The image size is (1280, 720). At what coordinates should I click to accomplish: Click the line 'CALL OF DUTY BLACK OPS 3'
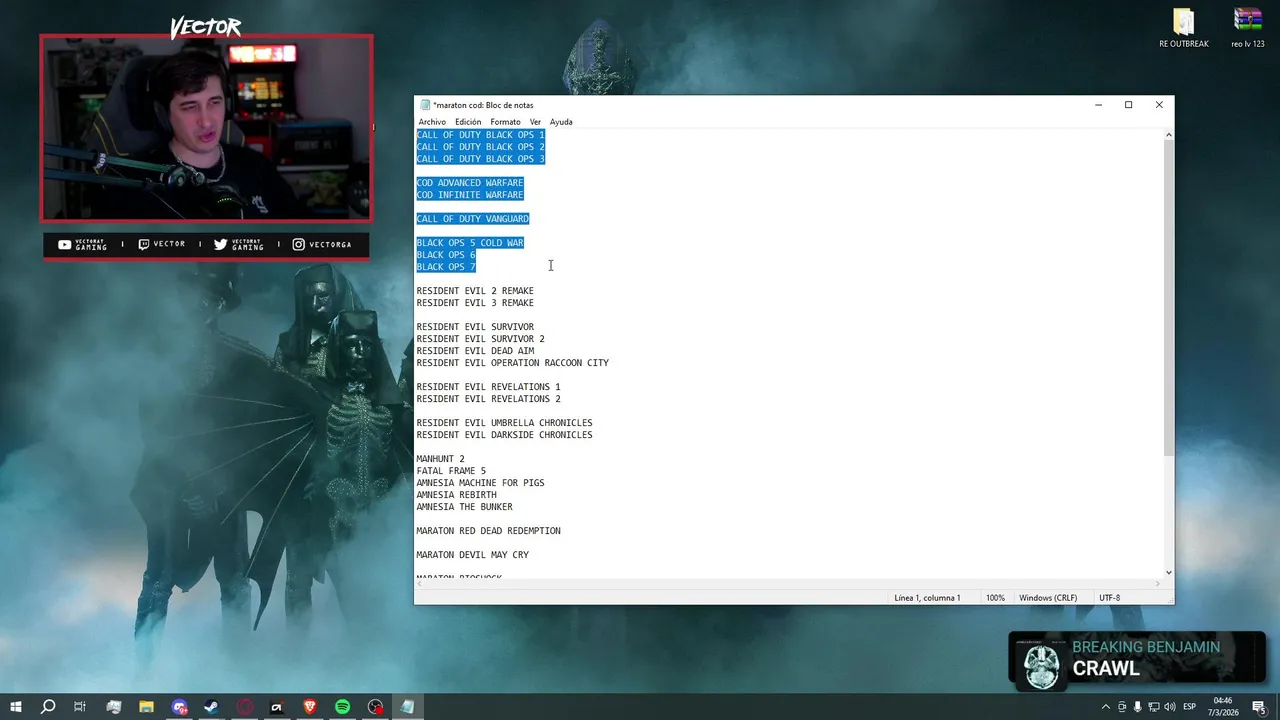[x=481, y=159]
